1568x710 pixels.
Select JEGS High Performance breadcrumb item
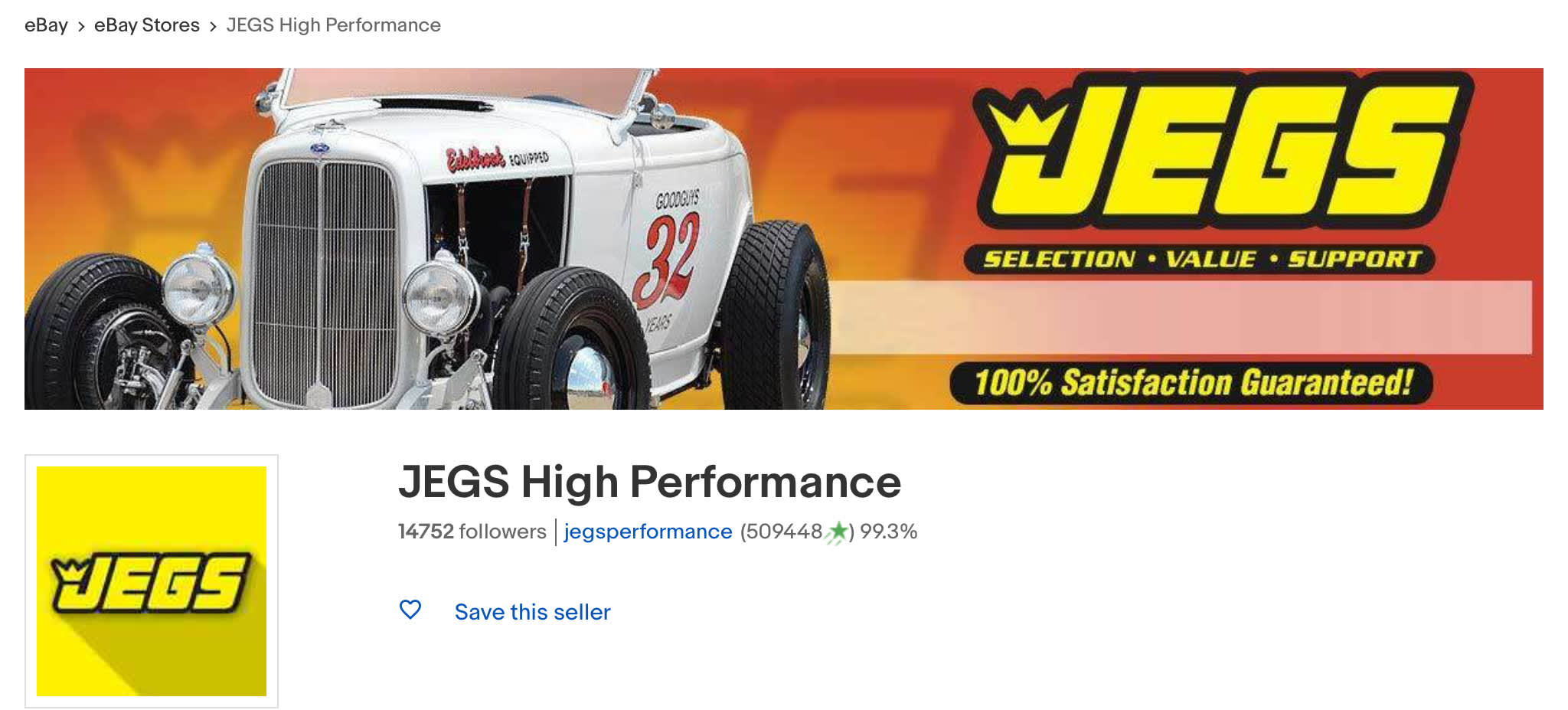pos(334,25)
